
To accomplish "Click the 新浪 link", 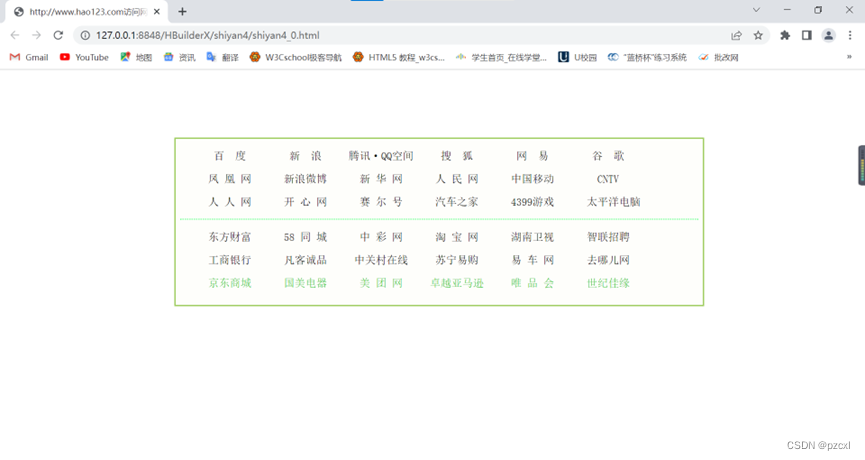I will [x=306, y=156].
